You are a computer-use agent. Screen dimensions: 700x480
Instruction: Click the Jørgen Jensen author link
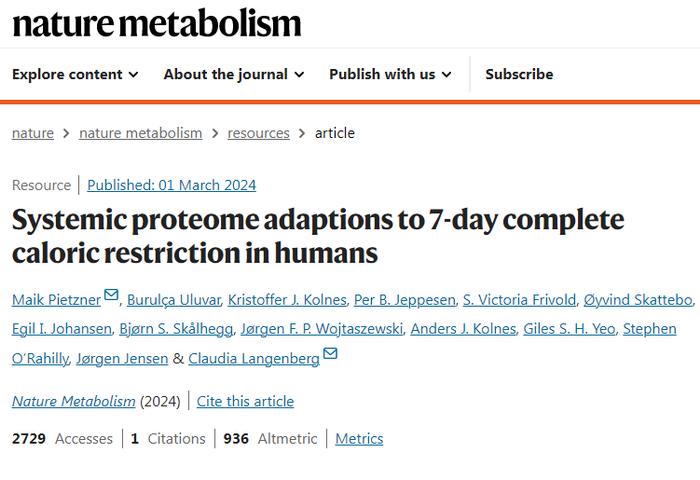click(x=122, y=359)
